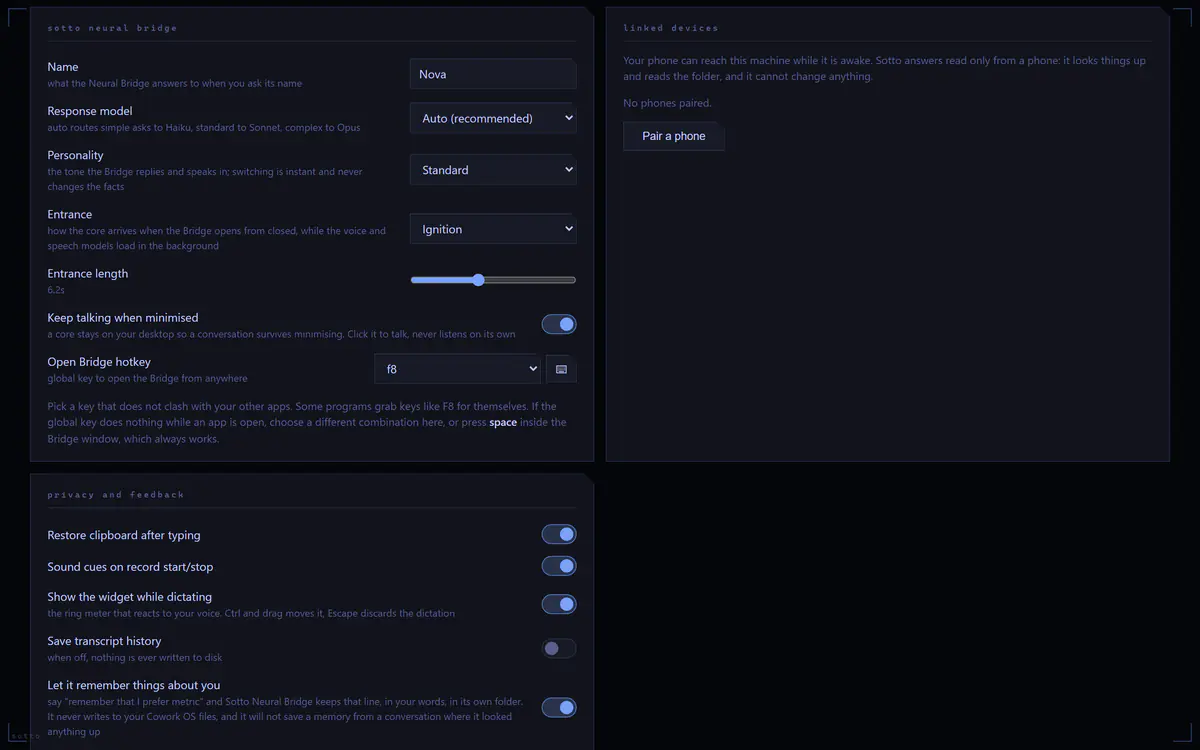This screenshot has height=750, width=1200.
Task: Toggle Show the widget while dictating
Action: [559, 604]
